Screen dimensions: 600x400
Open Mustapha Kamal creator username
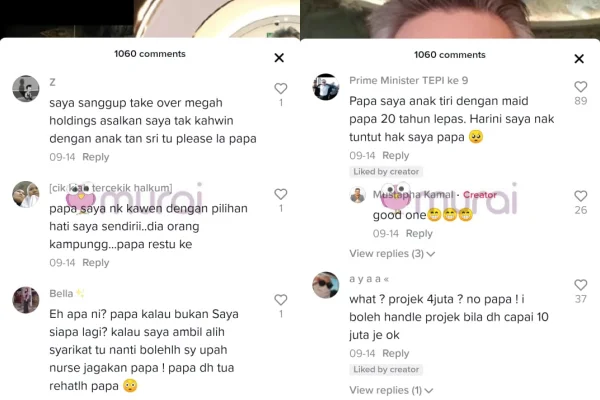413,194
